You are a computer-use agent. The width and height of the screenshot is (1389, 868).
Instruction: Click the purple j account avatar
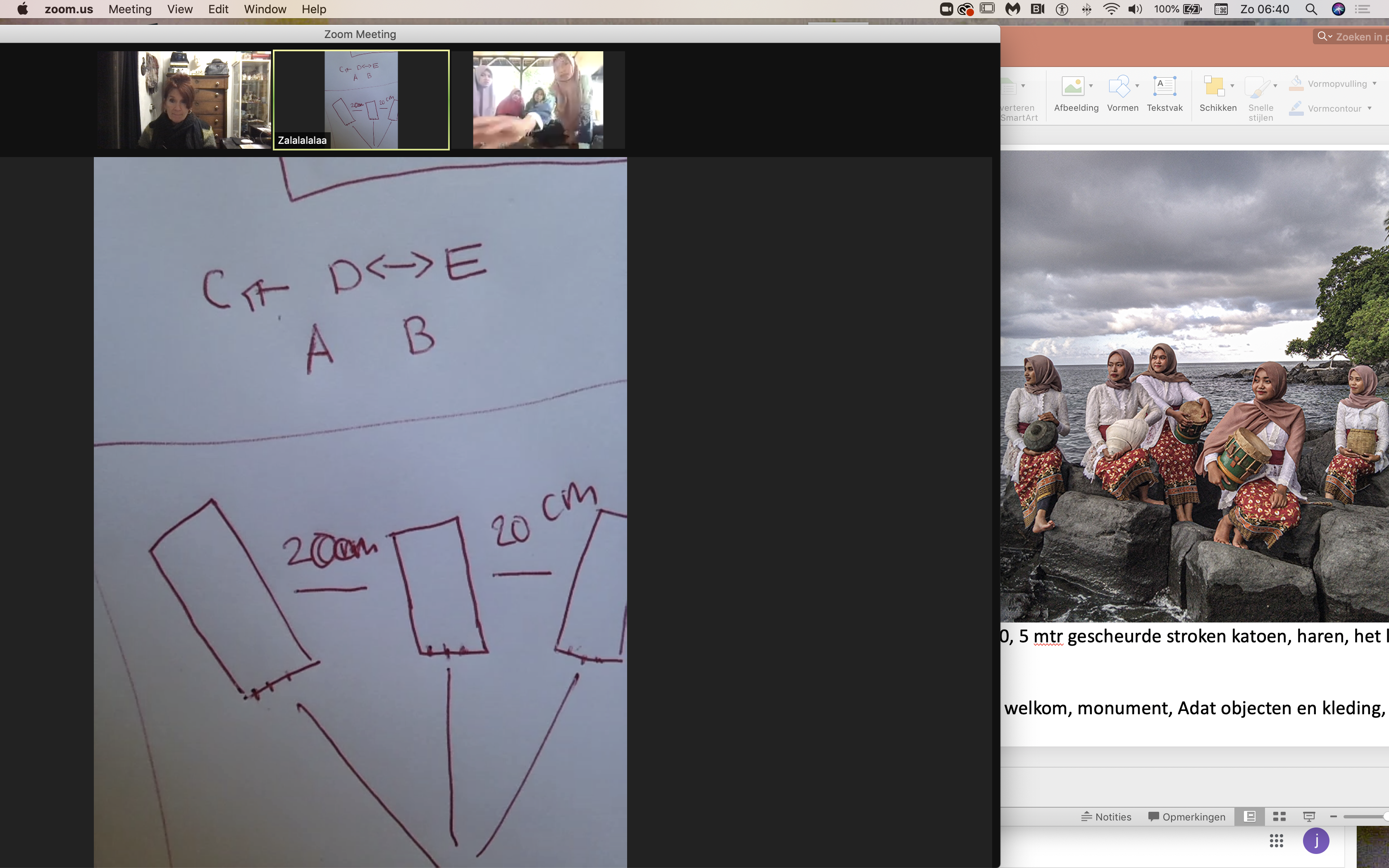click(1315, 841)
